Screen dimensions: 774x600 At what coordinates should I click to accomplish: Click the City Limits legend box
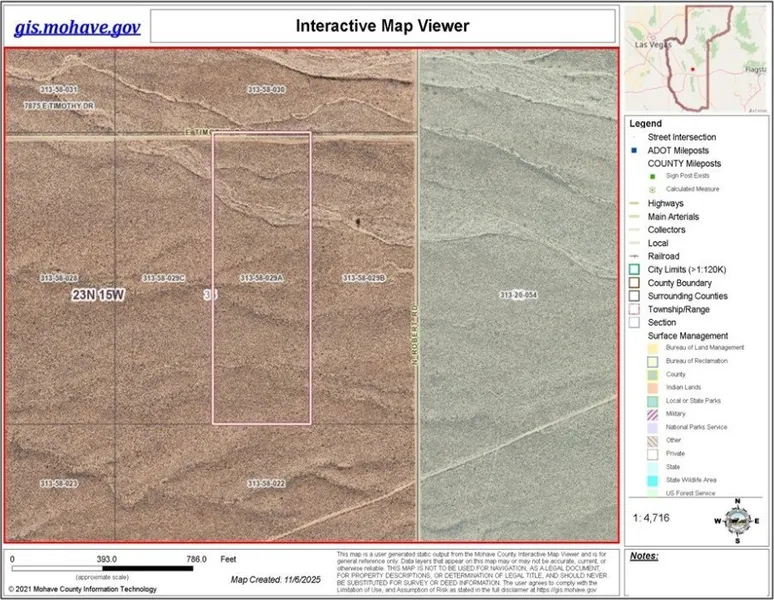tap(633, 269)
